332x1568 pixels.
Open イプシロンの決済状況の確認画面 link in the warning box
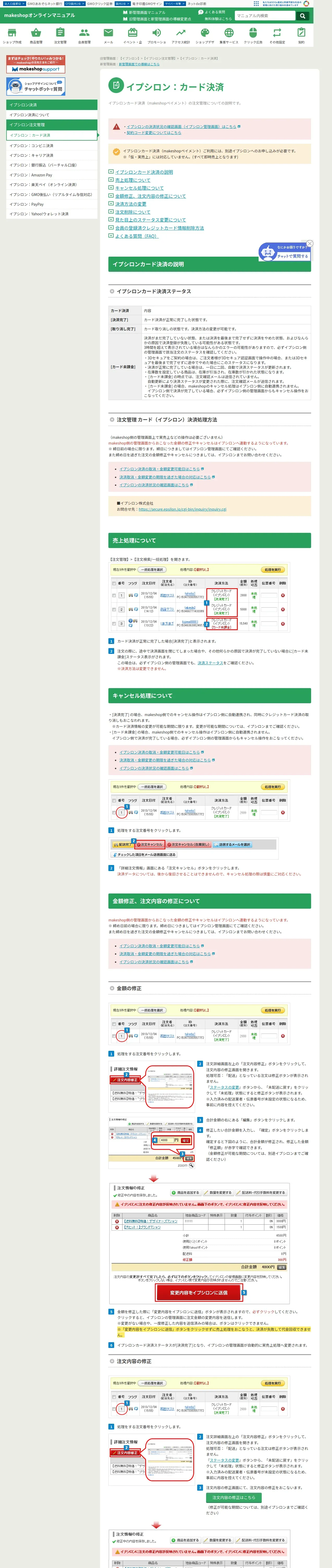click(x=182, y=126)
